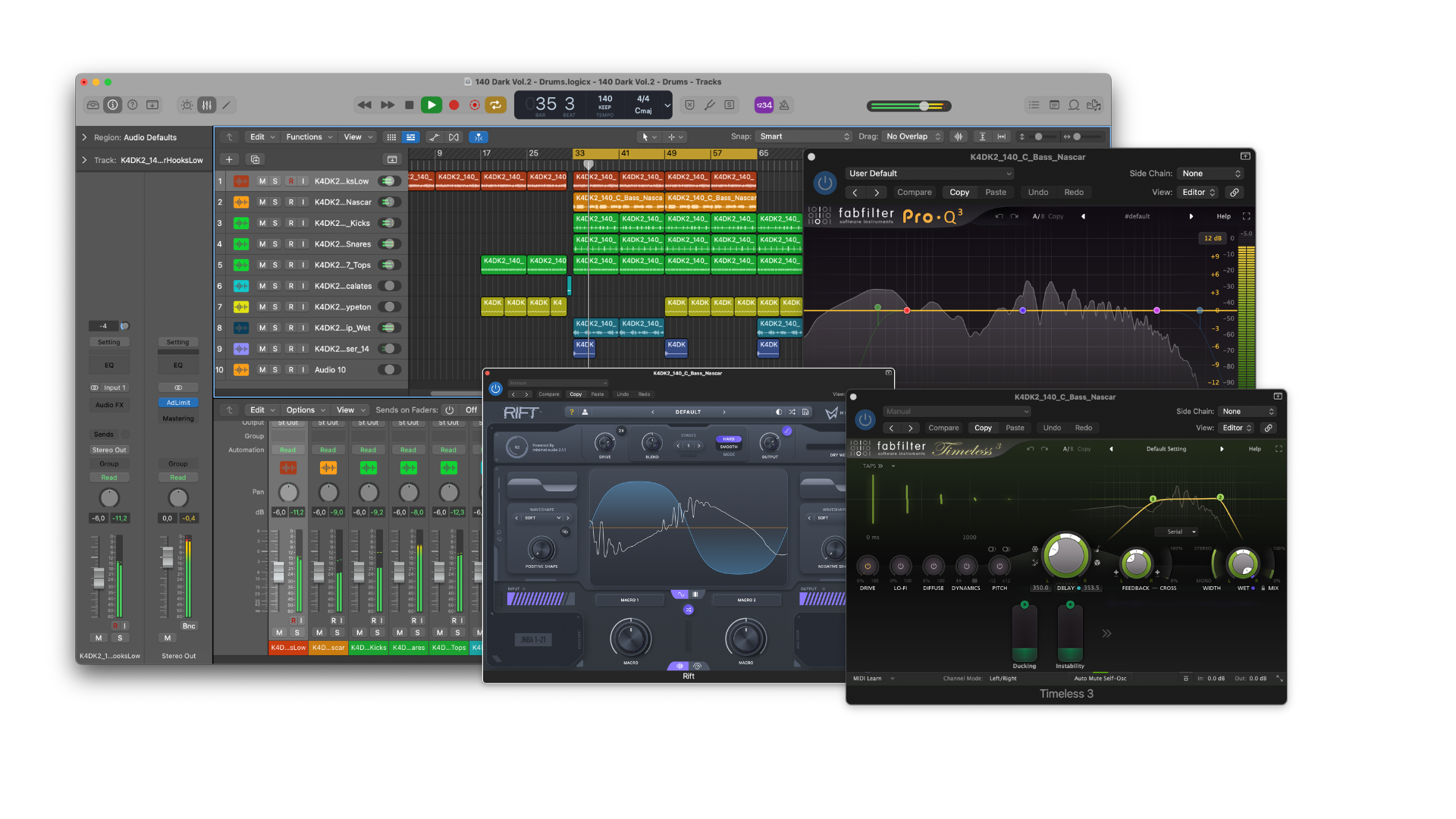This screenshot has width=1456, height=819.
Task: Click the Smart Controls dial icon
Action: point(187,105)
